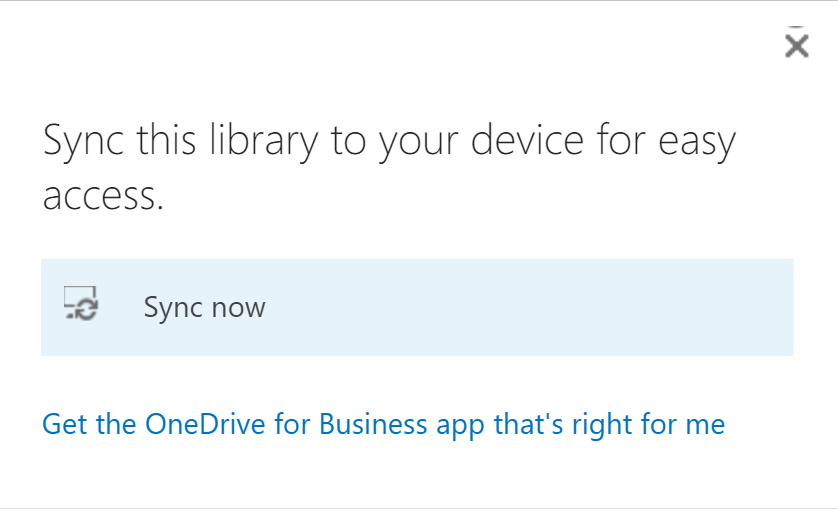This screenshot has height=509, width=838.
Task: Click the sync icon beside Sync now
Action: [x=81, y=303]
